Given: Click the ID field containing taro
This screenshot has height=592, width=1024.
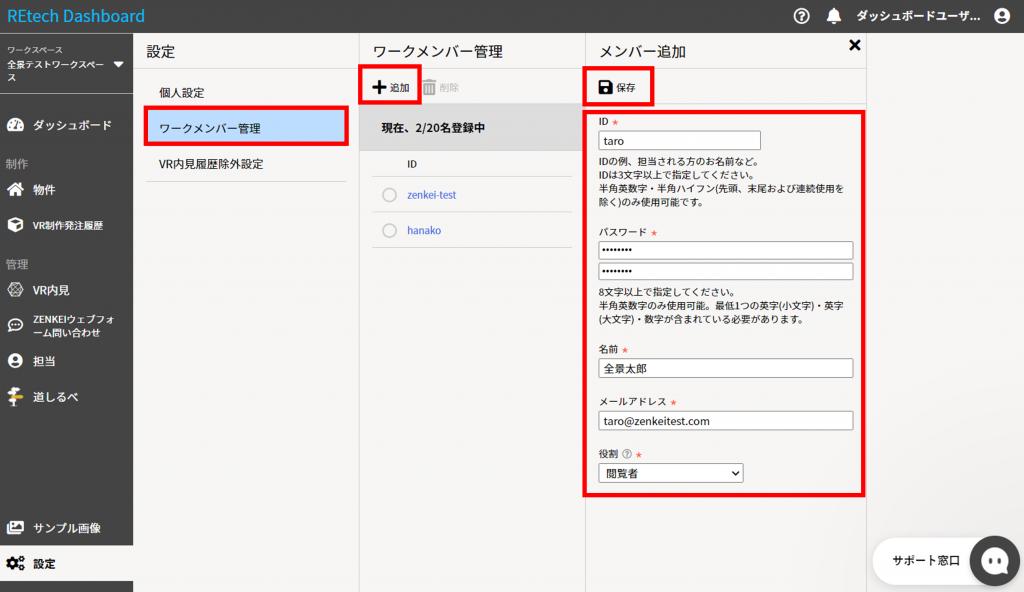Looking at the screenshot, I should point(679,140).
